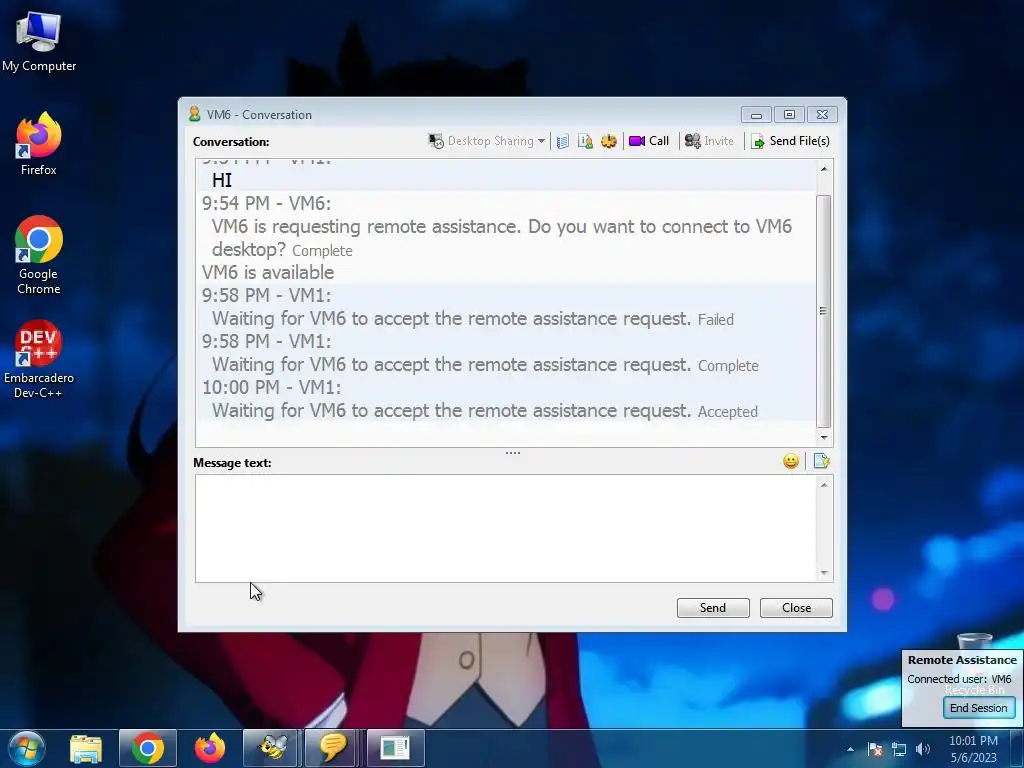1024x768 pixels.
Task: Open the user information icon in toolbar
Action: (585, 141)
